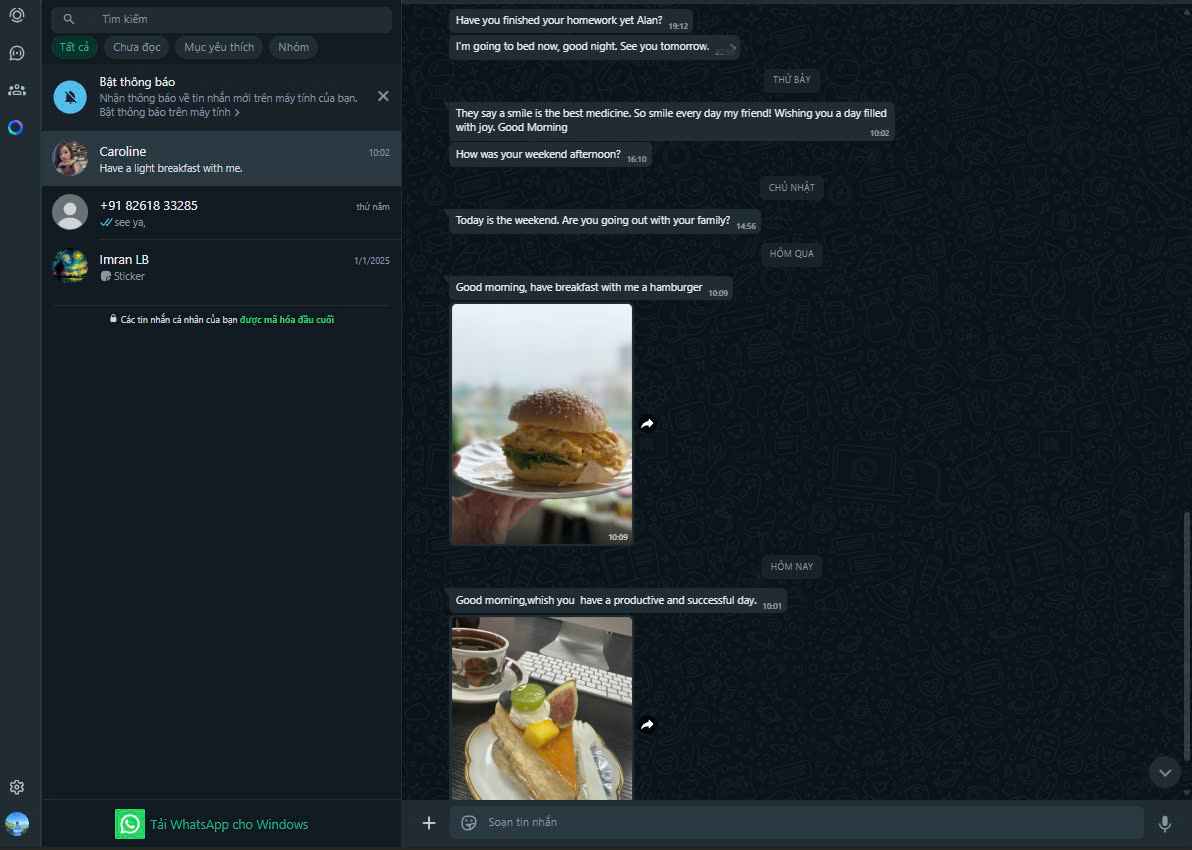Dismiss the 'Bật thông báo' banner
The image size is (1192, 850).
click(383, 96)
